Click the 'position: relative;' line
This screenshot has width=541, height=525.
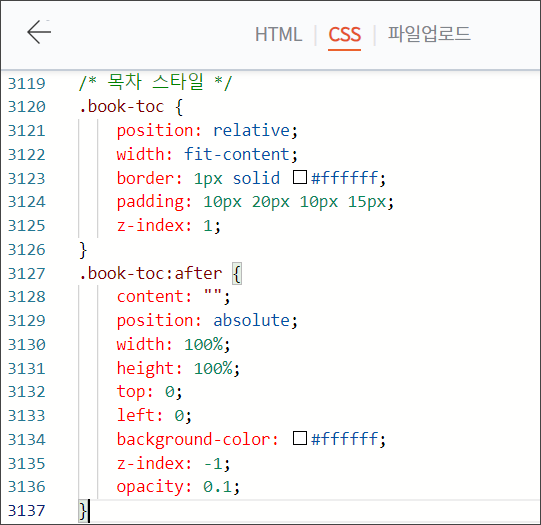click(x=207, y=131)
